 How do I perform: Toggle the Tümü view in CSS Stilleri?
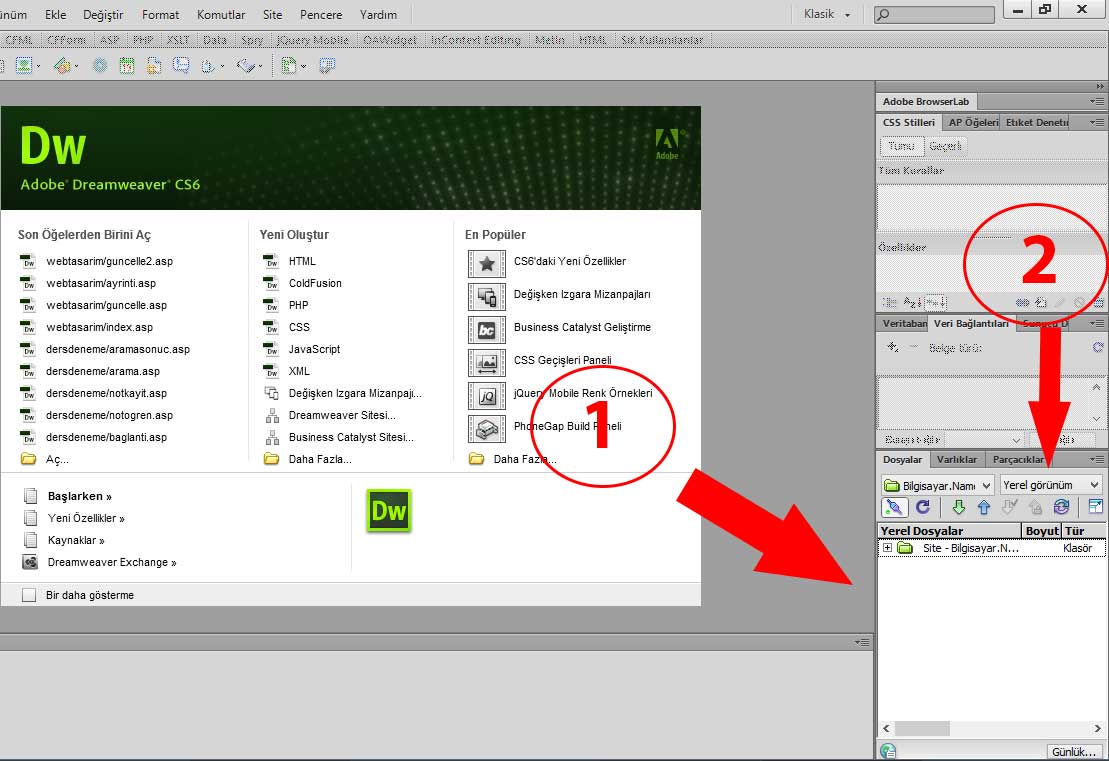901,146
